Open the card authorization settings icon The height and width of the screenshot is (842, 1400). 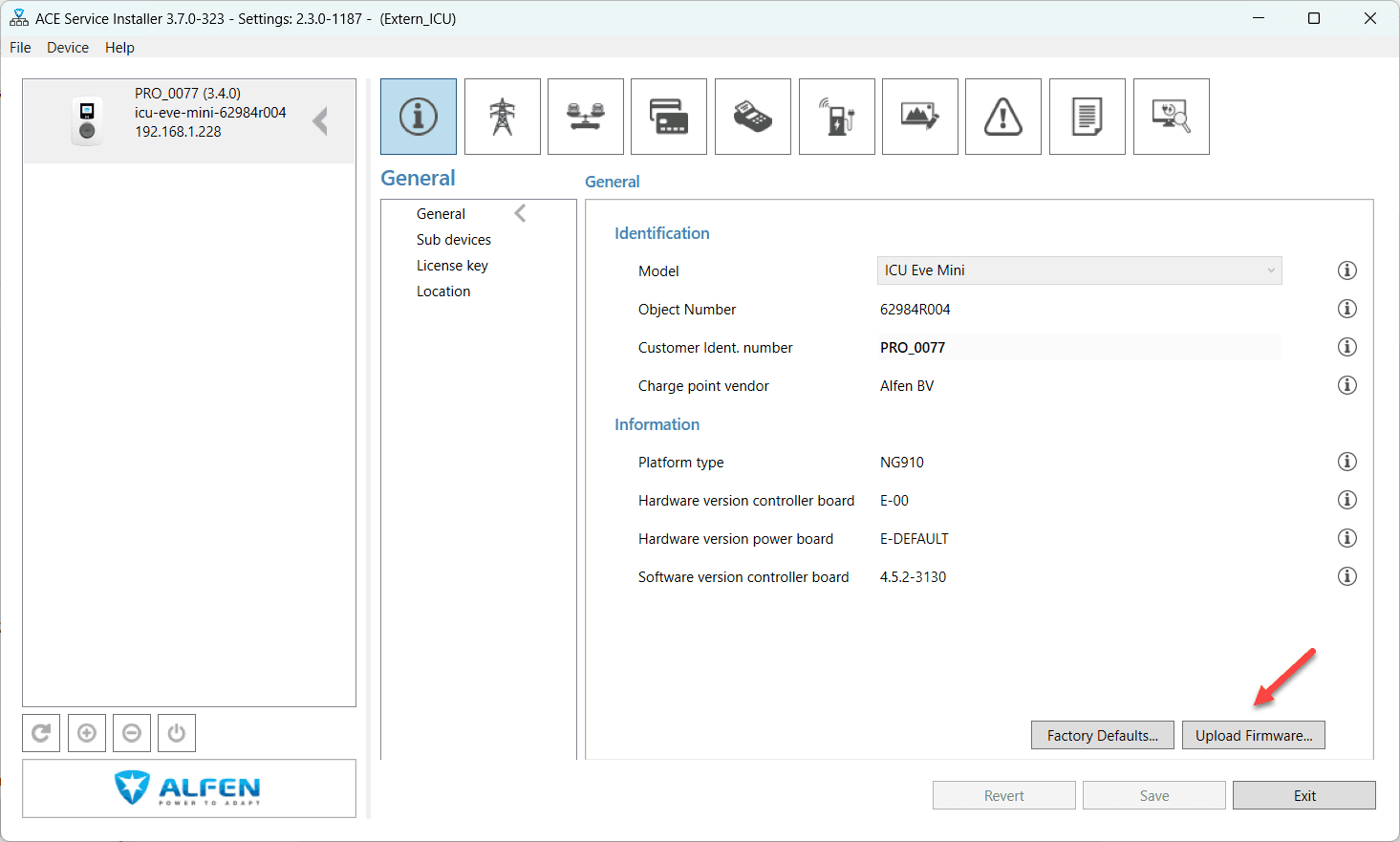pyautogui.click(x=669, y=117)
